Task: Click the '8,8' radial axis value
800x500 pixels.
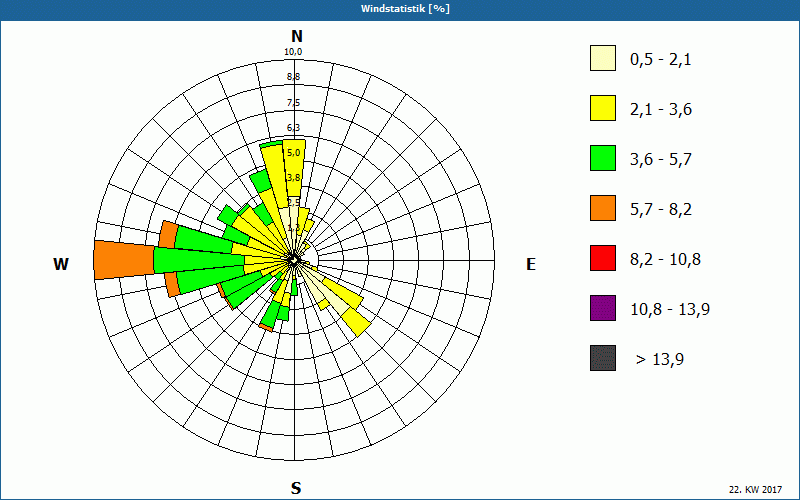Action: [x=293, y=77]
